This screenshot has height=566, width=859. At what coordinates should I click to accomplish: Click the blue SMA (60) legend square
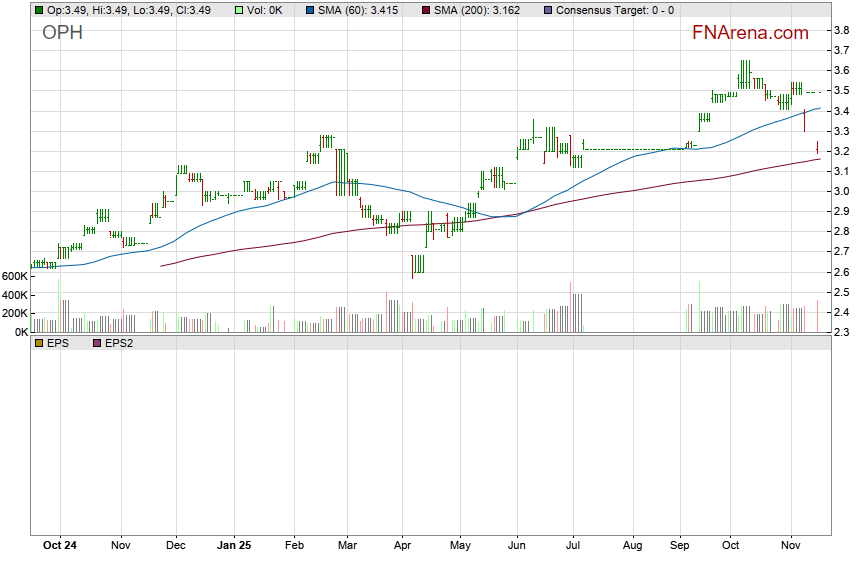click(309, 10)
